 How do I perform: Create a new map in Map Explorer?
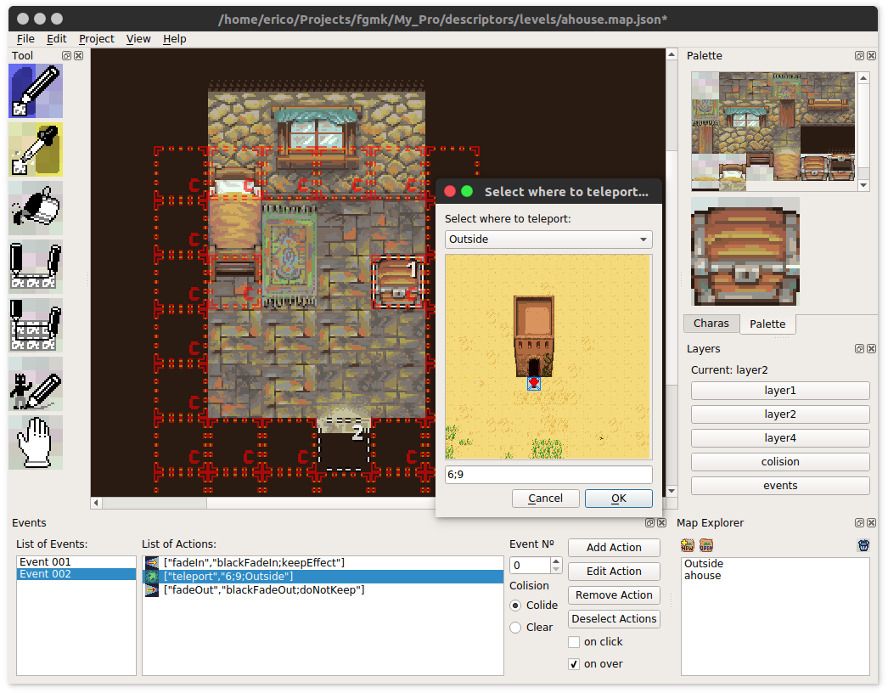coord(687,546)
